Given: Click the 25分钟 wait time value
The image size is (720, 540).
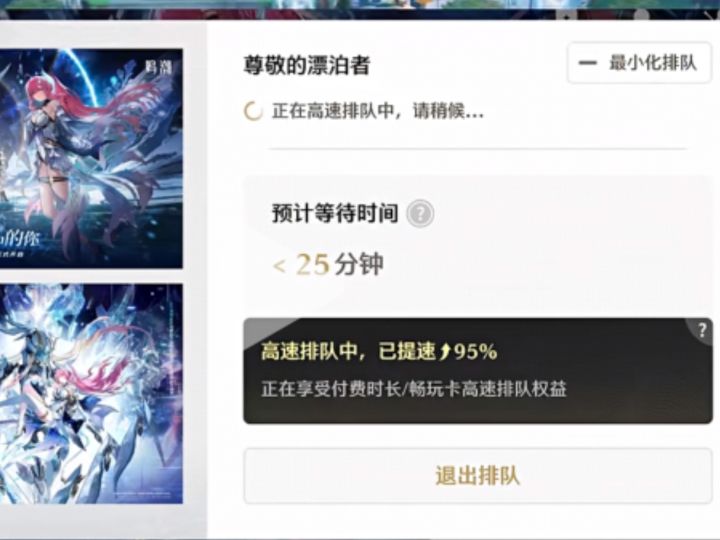Looking at the screenshot, I should [x=339, y=264].
